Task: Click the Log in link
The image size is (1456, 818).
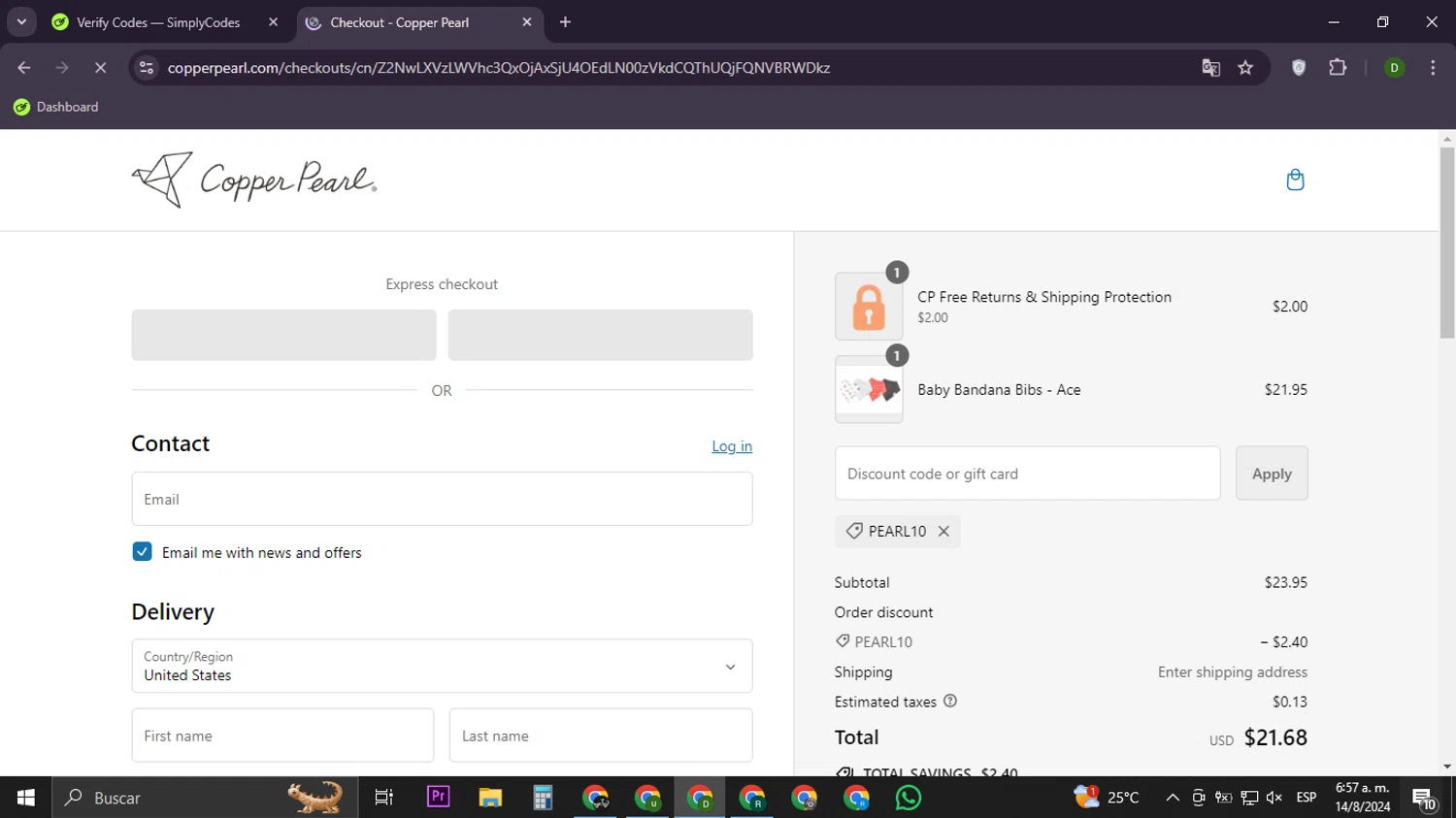Action: [732, 446]
